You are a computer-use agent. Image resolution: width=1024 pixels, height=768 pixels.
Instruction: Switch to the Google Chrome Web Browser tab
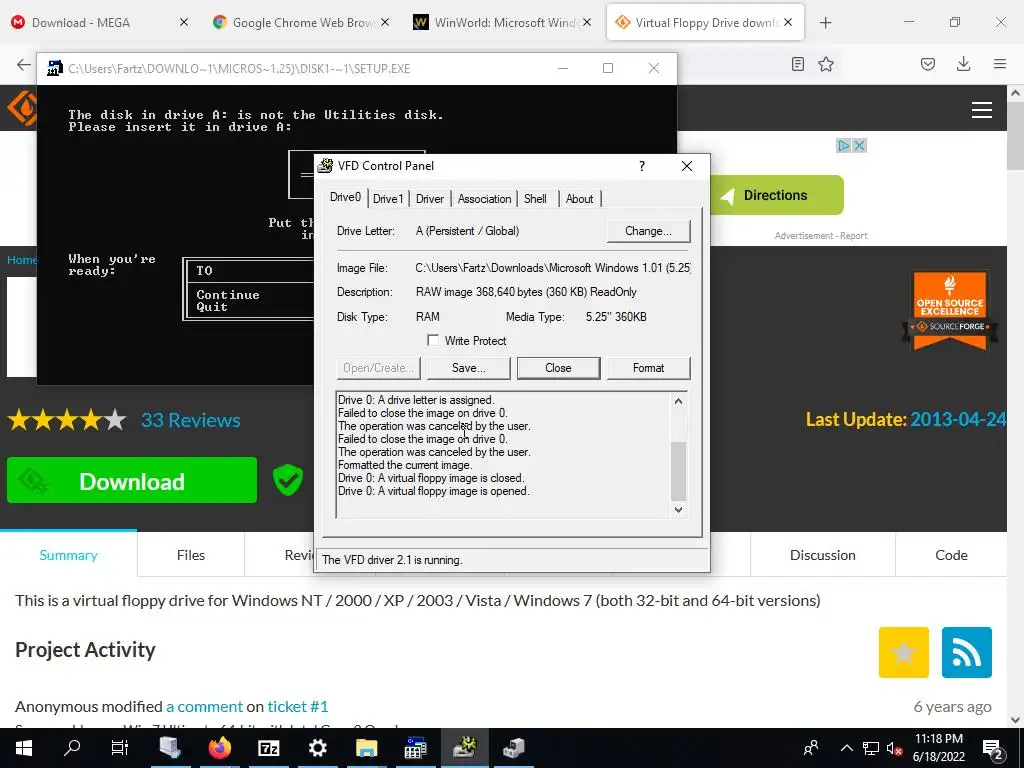pos(300,23)
